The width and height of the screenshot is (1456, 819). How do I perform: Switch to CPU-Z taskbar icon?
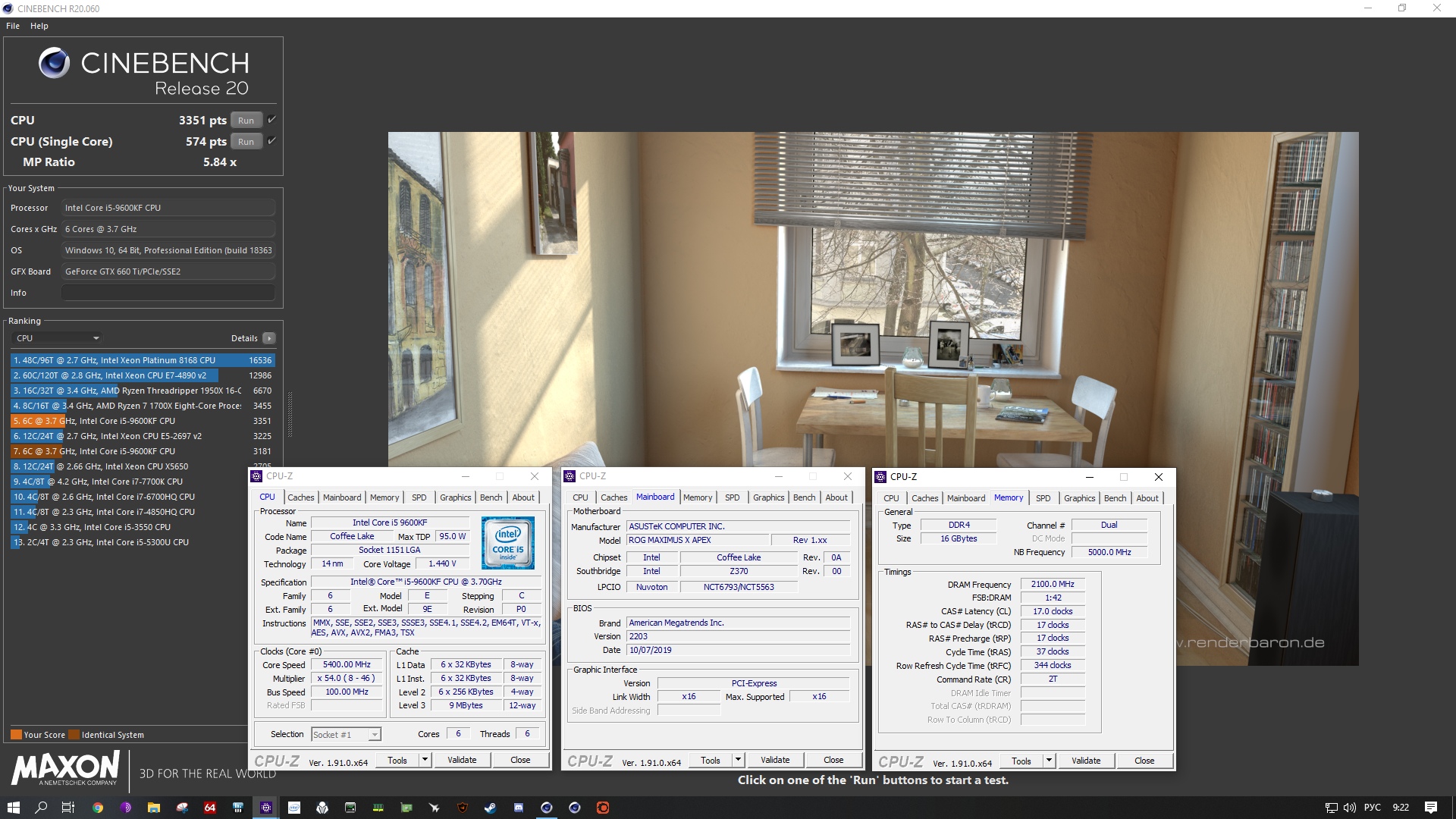(x=266, y=808)
